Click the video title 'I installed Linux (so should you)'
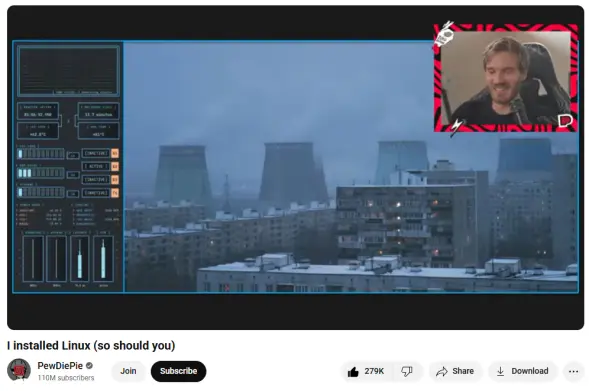Image resolution: width=589 pixels, height=391 pixels. [x=91, y=346]
